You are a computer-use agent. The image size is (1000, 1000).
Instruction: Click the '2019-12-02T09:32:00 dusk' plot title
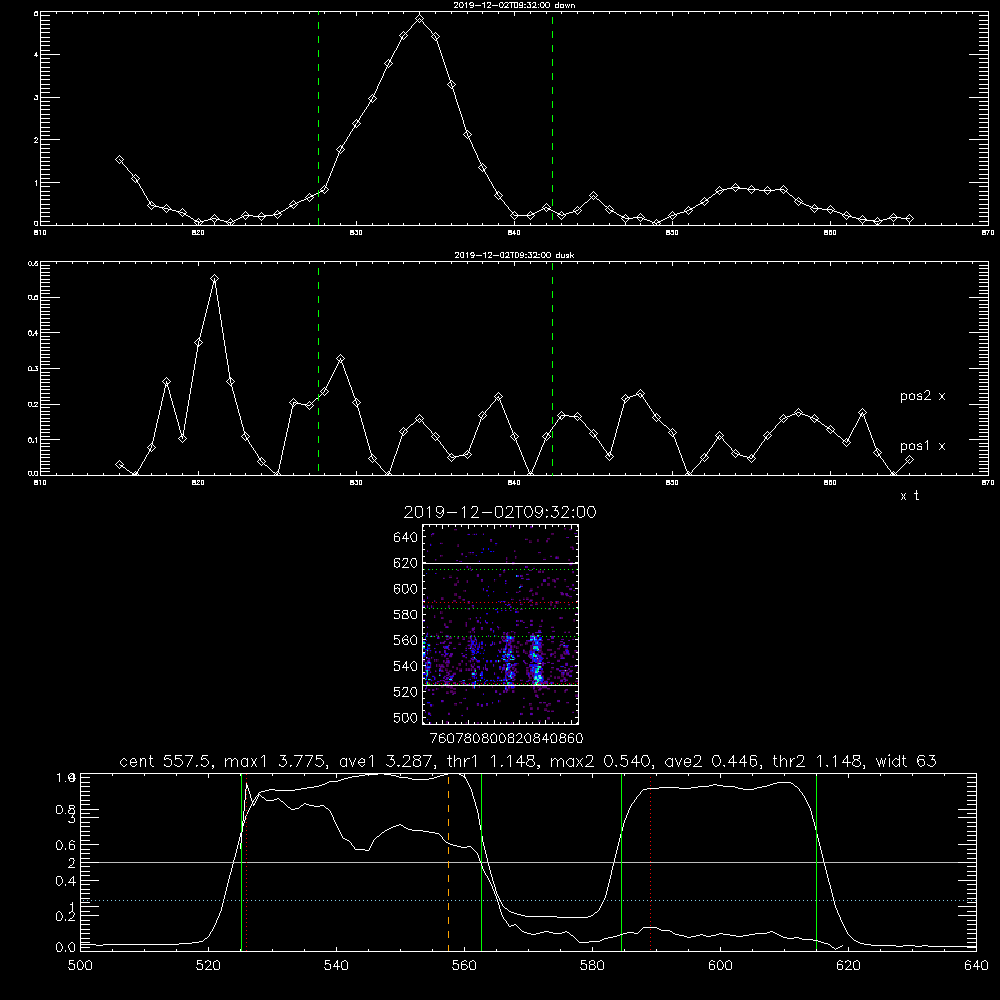tap(514, 255)
